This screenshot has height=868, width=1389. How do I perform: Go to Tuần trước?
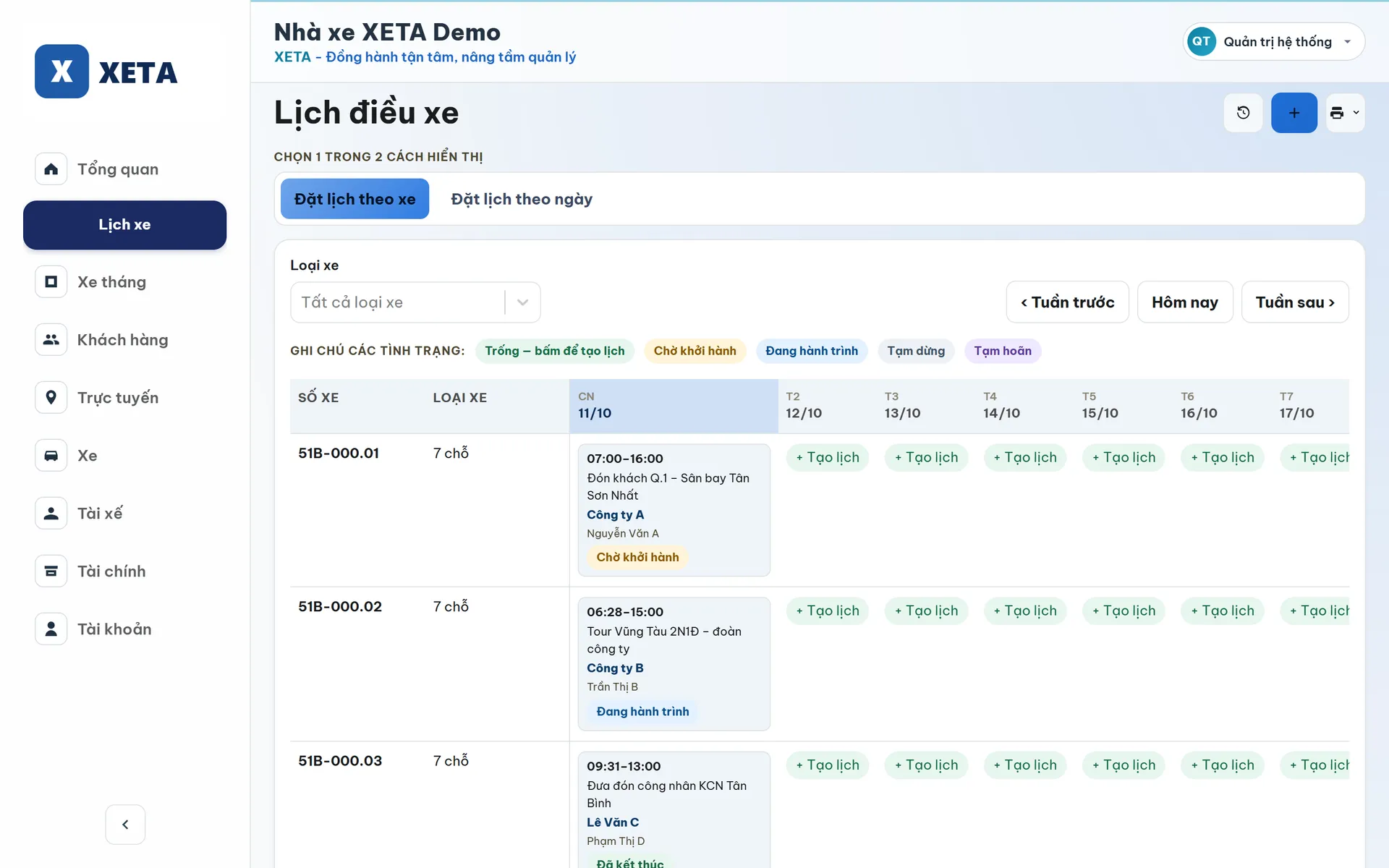click(x=1067, y=302)
